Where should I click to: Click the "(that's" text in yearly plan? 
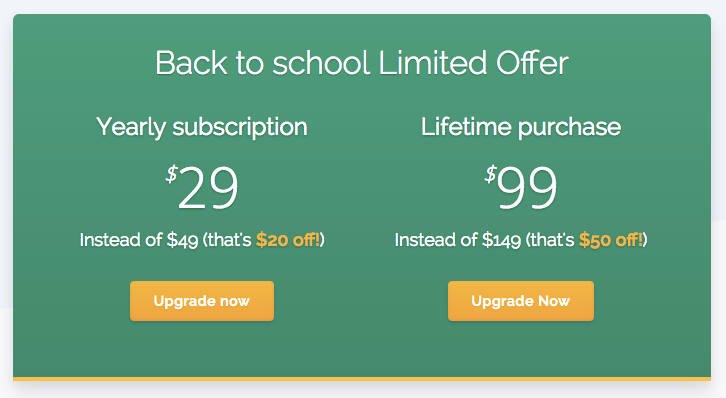click(x=227, y=240)
